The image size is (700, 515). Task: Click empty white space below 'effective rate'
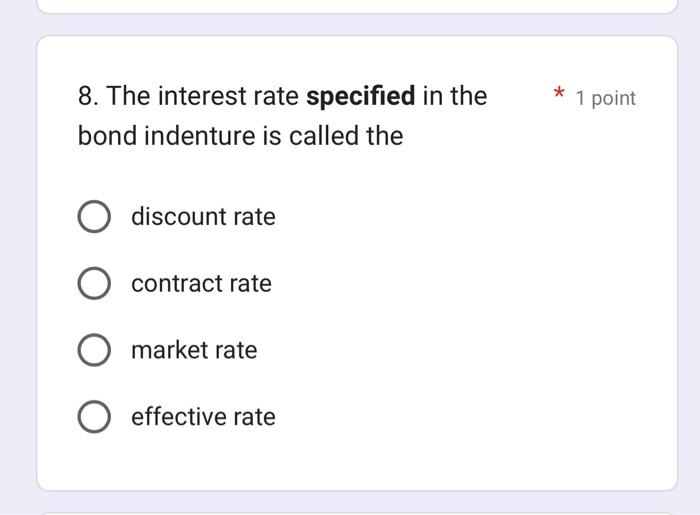coord(357,462)
